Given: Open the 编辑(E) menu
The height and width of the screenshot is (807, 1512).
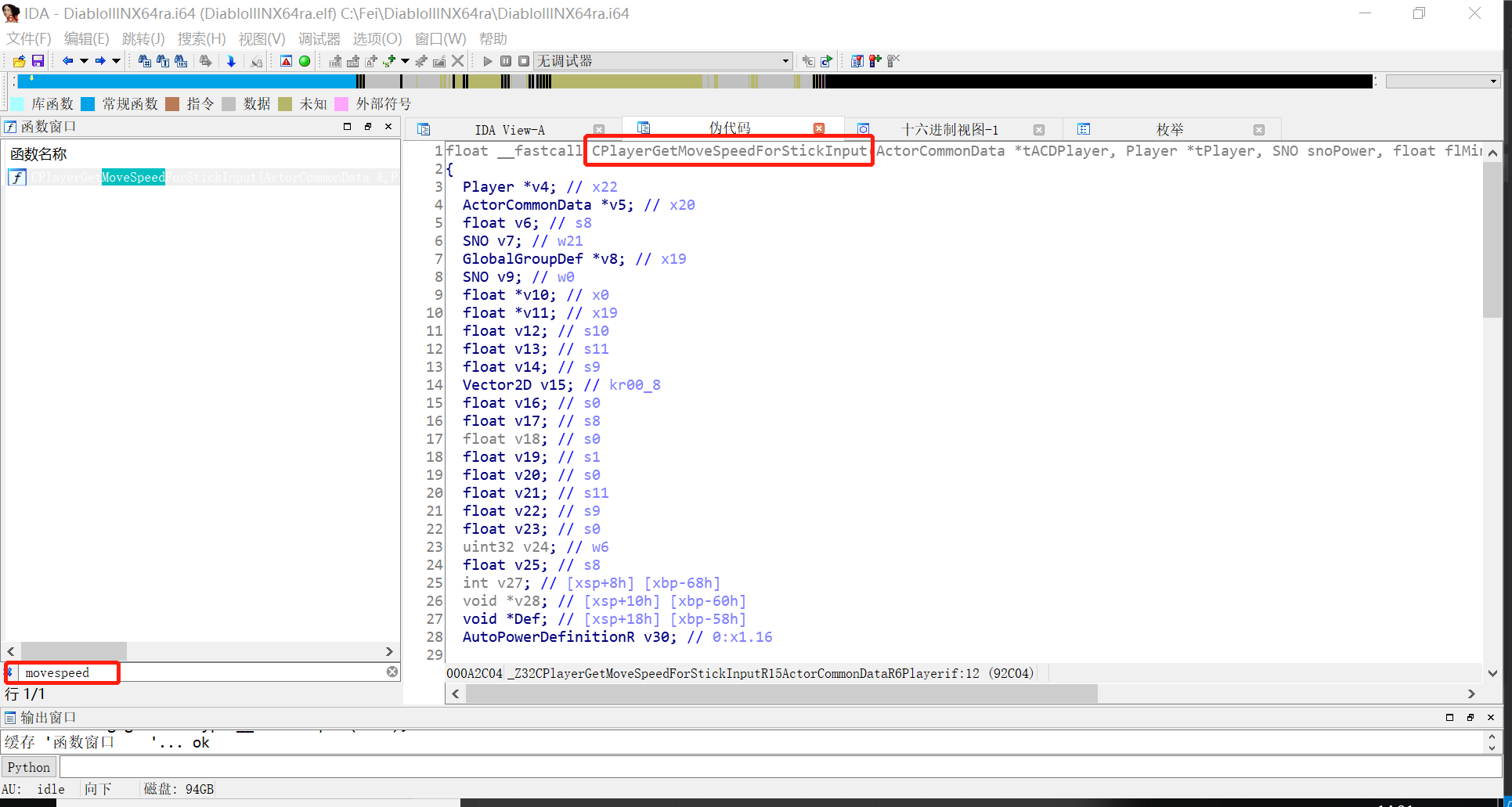Looking at the screenshot, I should tap(86, 38).
